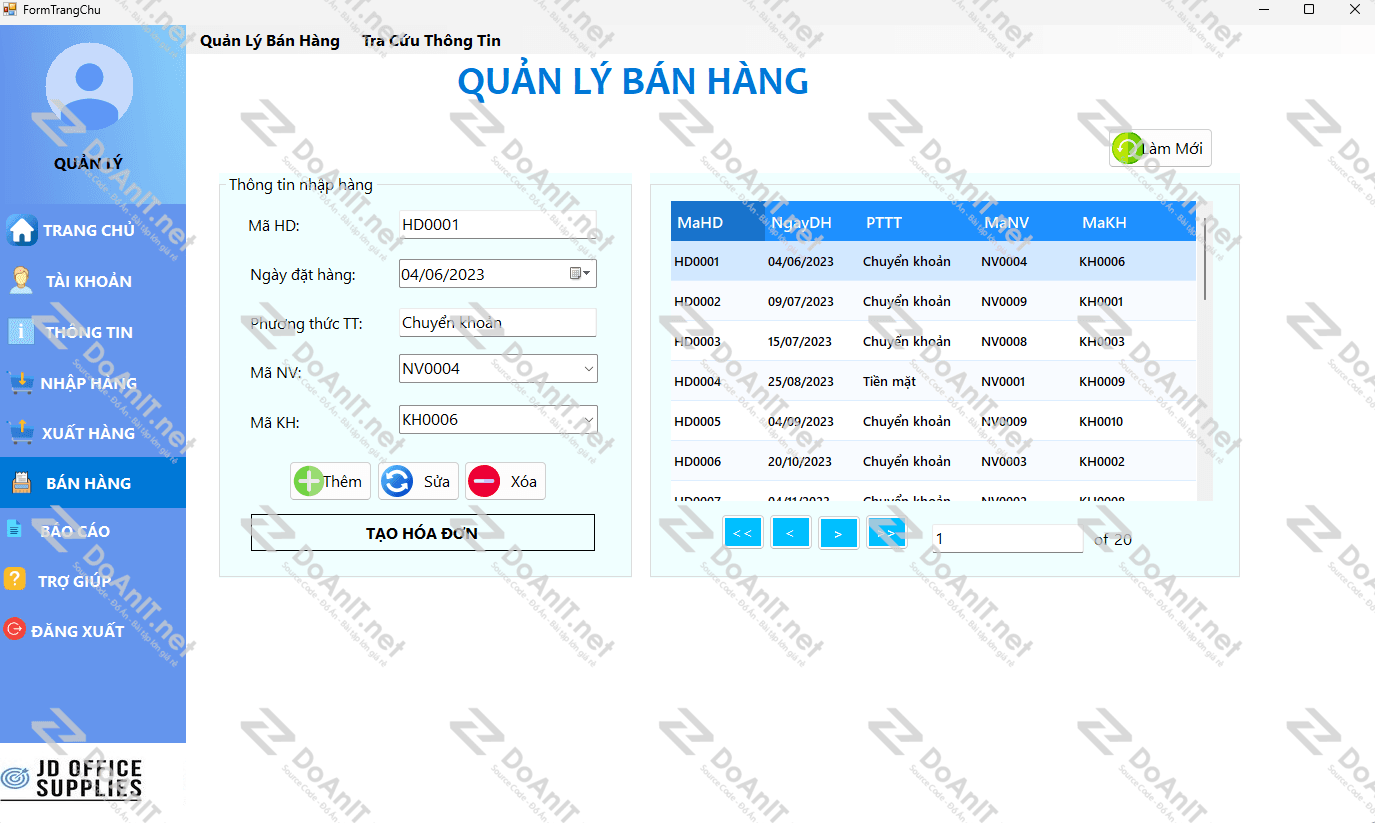The width and height of the screenshot is (1375, 823).
Task: Click the red minus icon on Xóa
Action: [484, 481]
